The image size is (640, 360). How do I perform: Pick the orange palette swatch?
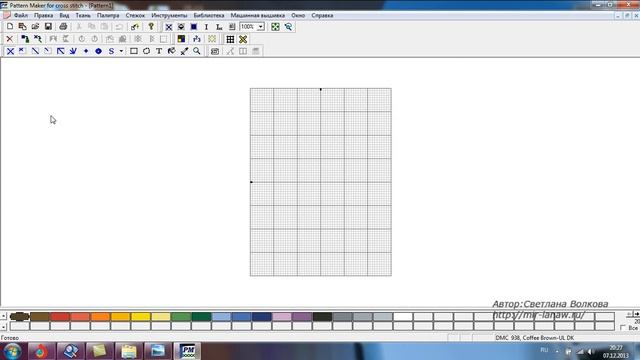(100, 316)
